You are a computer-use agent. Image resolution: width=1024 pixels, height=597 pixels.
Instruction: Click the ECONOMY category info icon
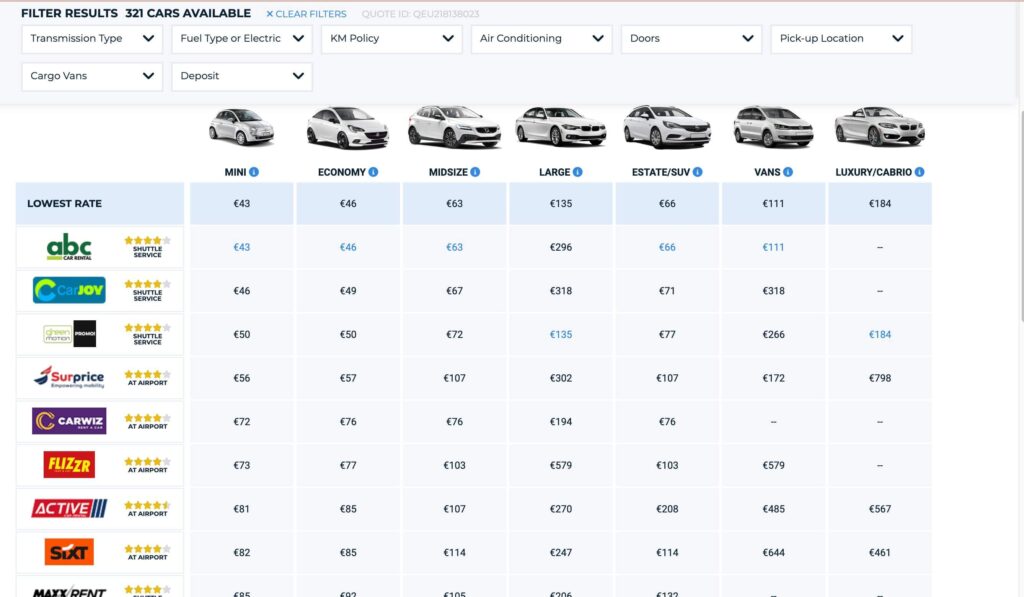373,172
